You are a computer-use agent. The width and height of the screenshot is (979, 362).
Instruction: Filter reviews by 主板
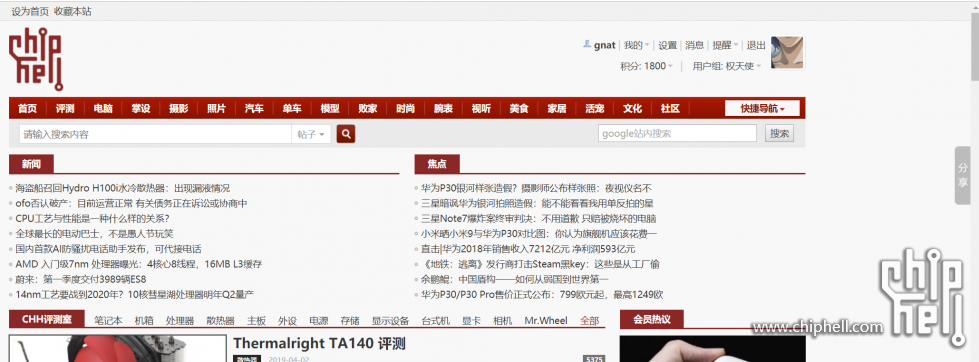(256, 320)
